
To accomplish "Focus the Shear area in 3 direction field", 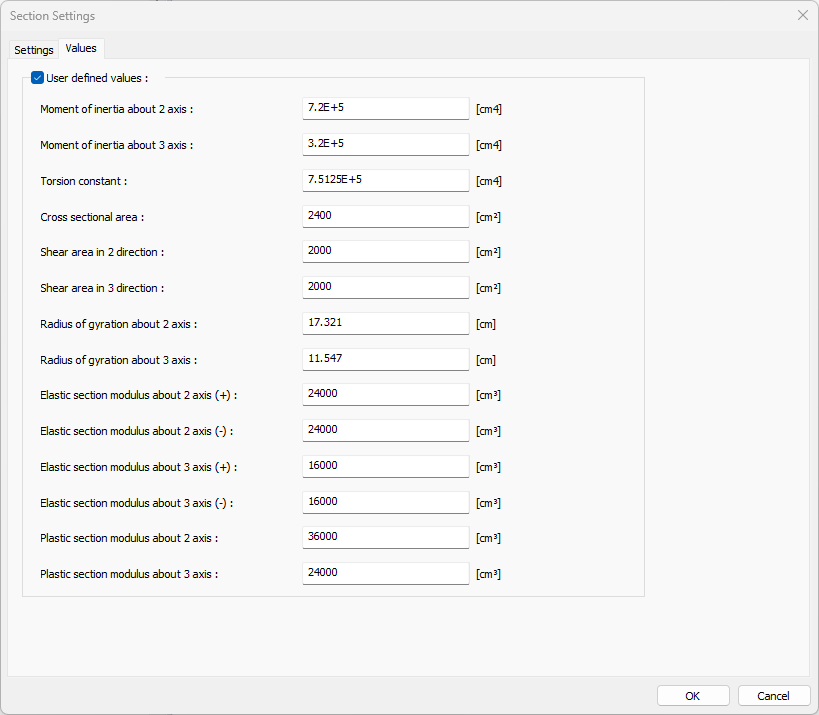I will (x=385, y=287).
